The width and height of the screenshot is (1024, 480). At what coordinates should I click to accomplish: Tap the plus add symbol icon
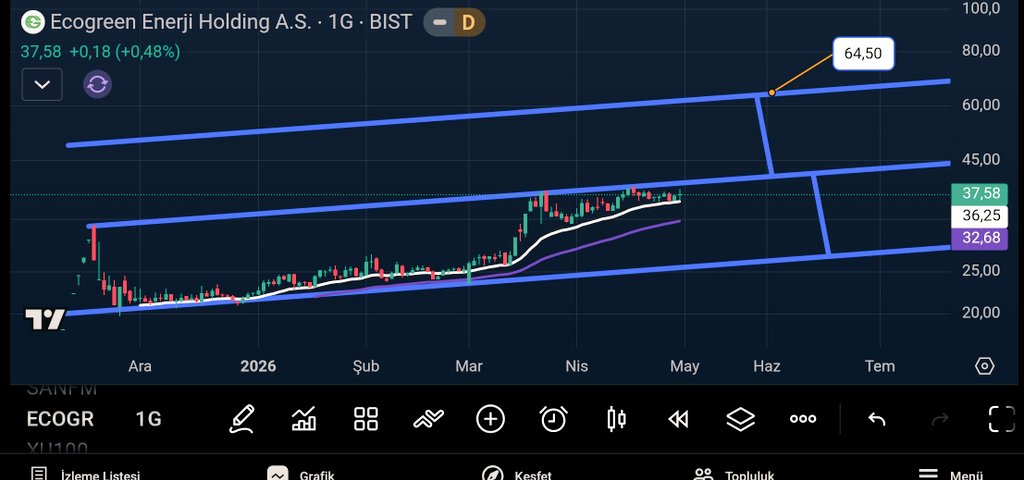click(490, 419)
